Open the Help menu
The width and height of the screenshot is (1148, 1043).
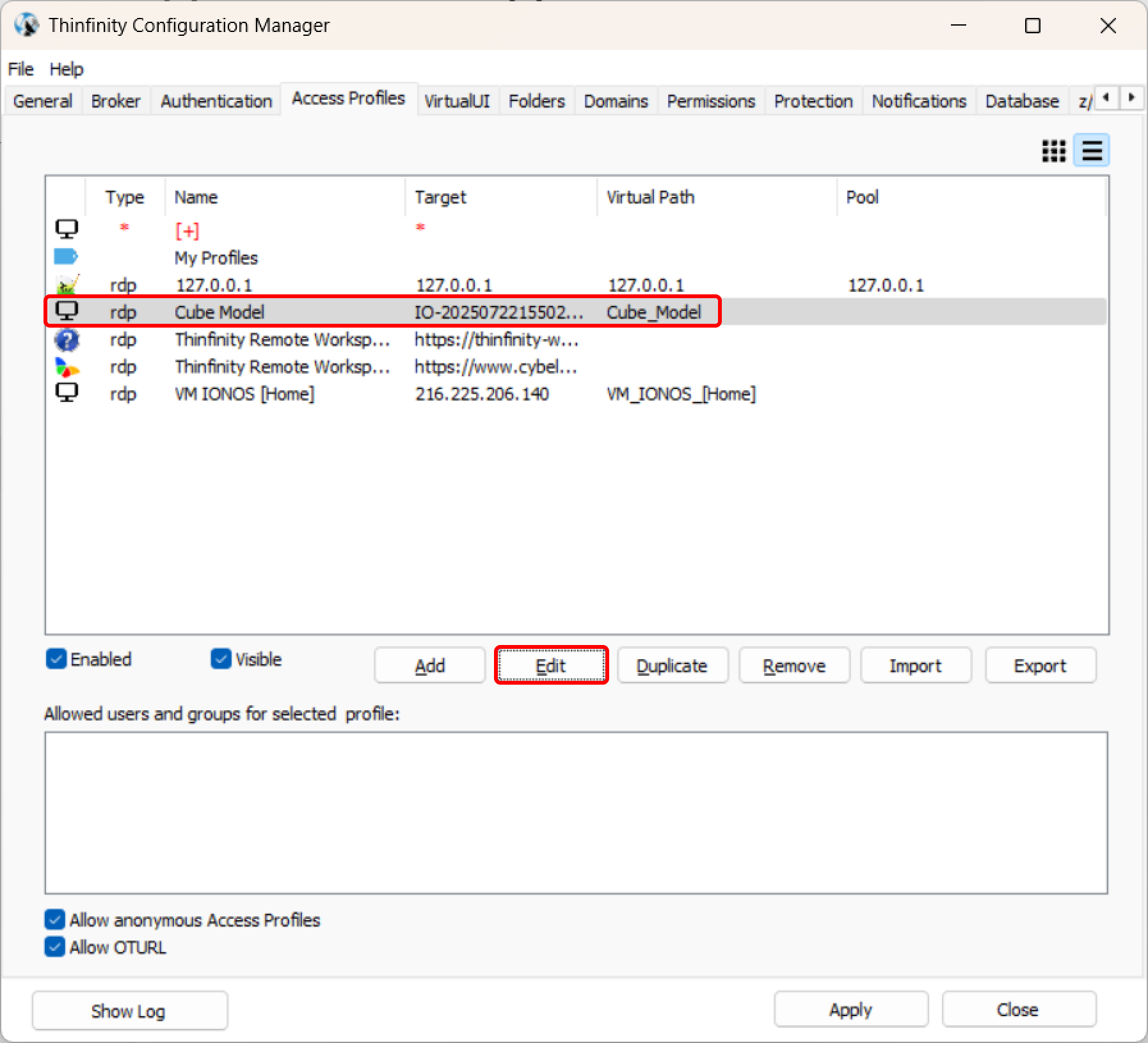(x=67, y=68)
